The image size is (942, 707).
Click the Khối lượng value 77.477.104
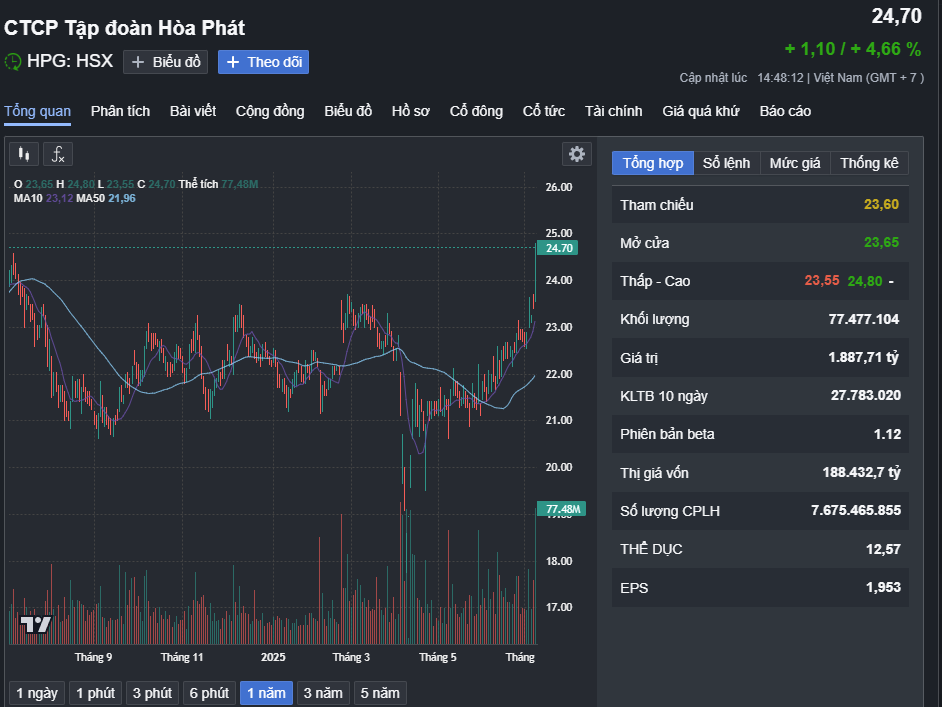click(x=864, y=319)
